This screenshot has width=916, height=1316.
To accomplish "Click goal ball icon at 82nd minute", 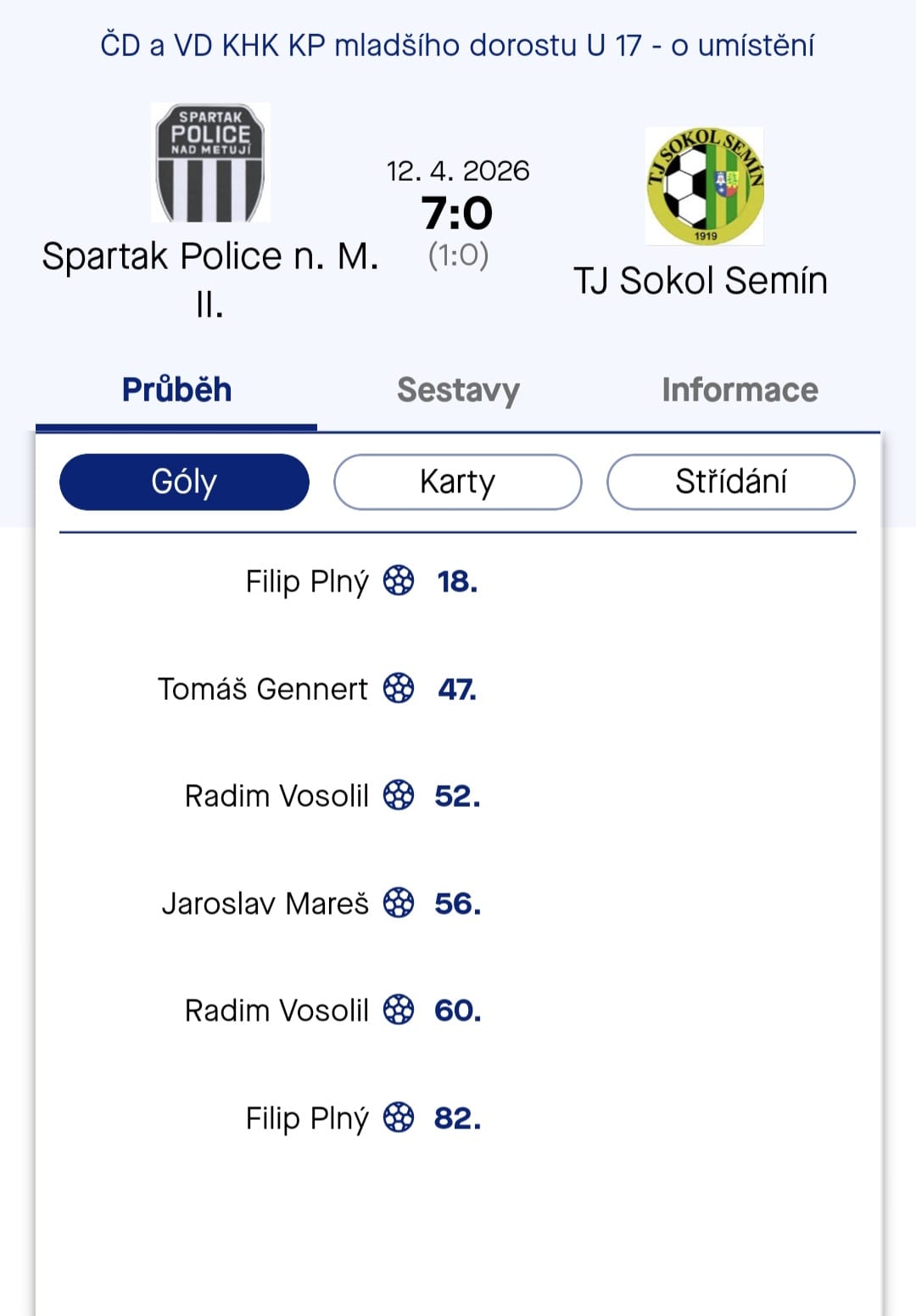I will point(399,1117).
